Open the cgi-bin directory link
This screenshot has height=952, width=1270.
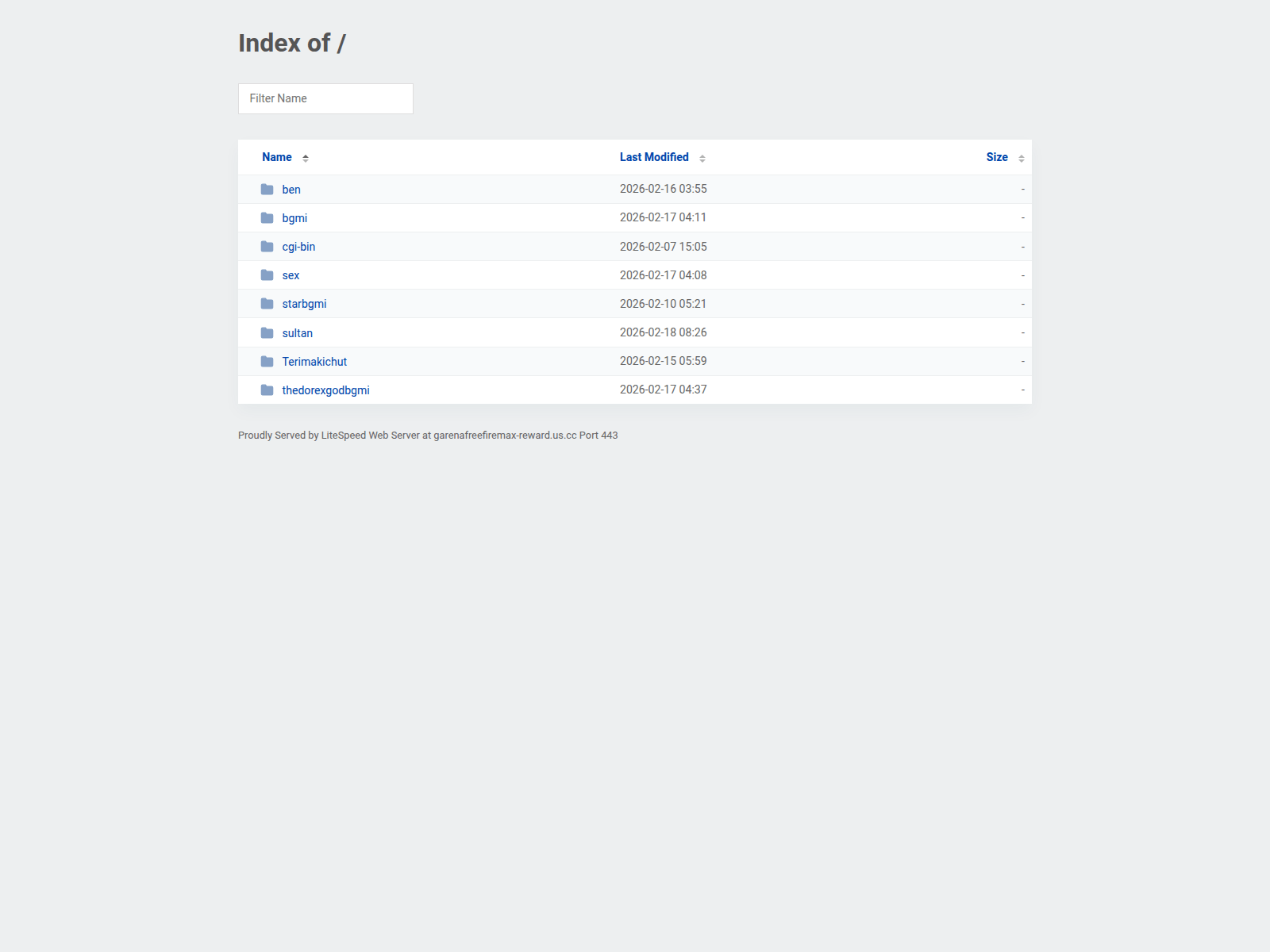(x=298, y=246)
